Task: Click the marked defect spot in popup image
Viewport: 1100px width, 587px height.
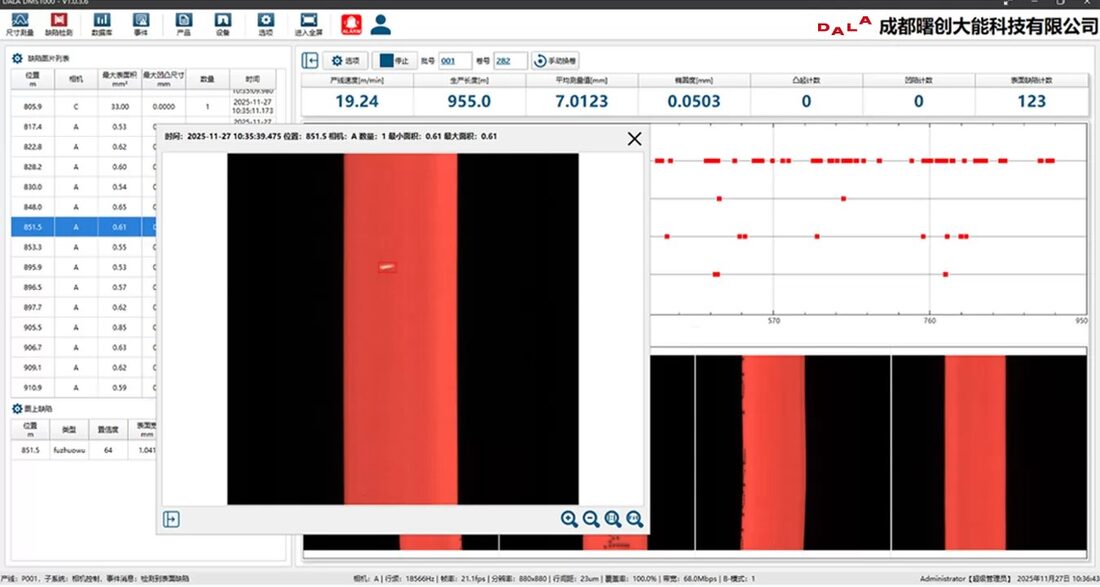Action: 387,266
